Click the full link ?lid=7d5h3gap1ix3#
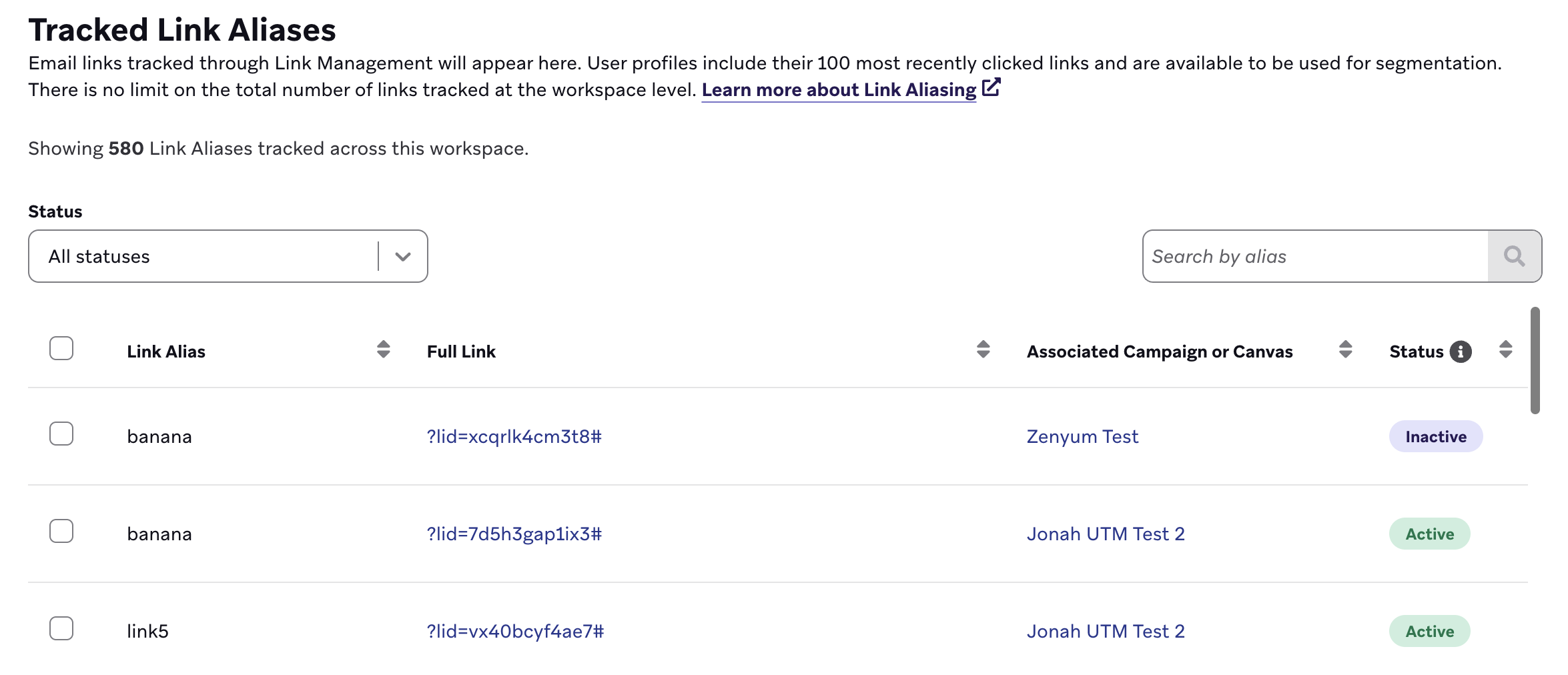Image resolution: width=1568 pixels, height=675 pixels. (514, 534)
